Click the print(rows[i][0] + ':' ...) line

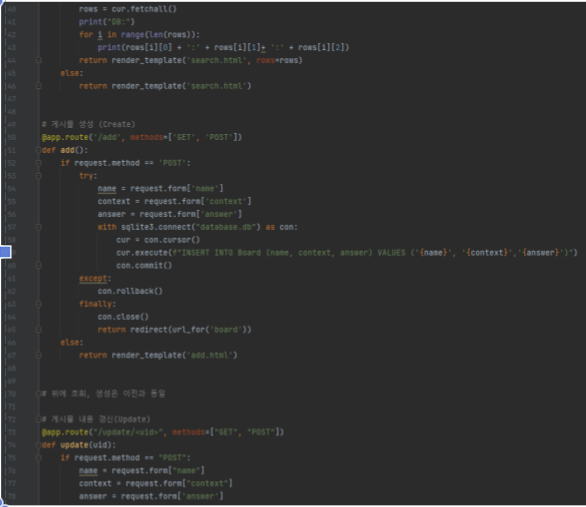(x=223, y=47)
